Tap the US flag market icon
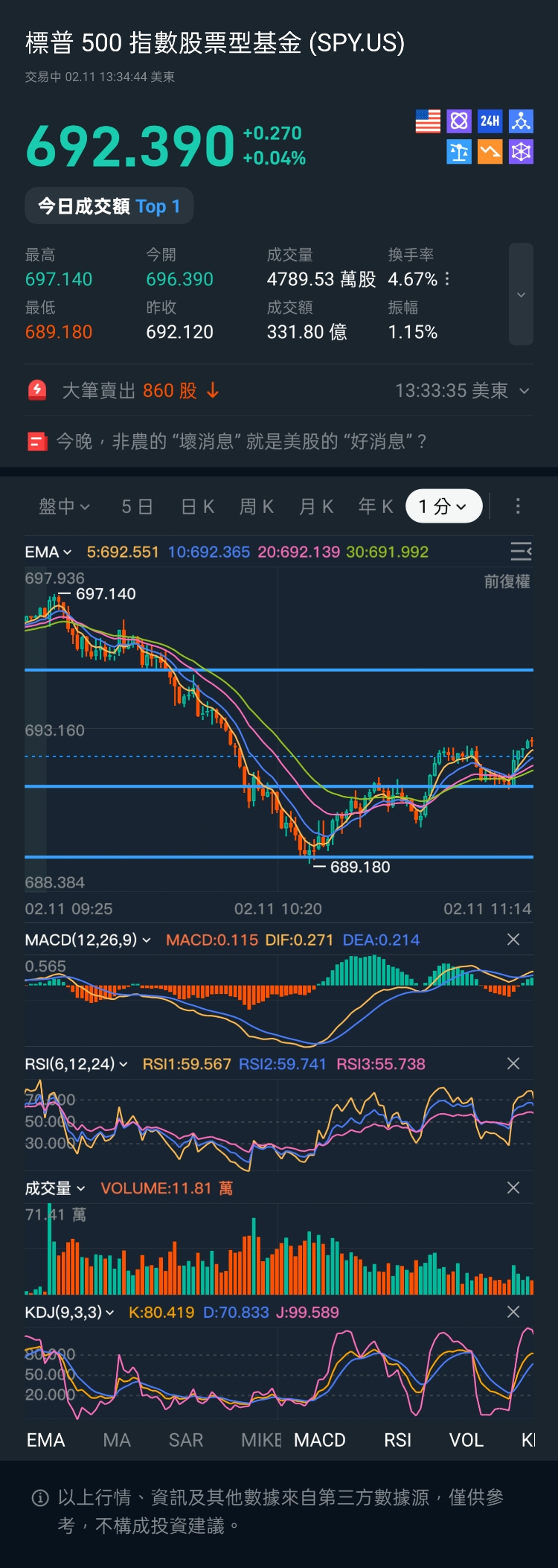 coord(428,121)
